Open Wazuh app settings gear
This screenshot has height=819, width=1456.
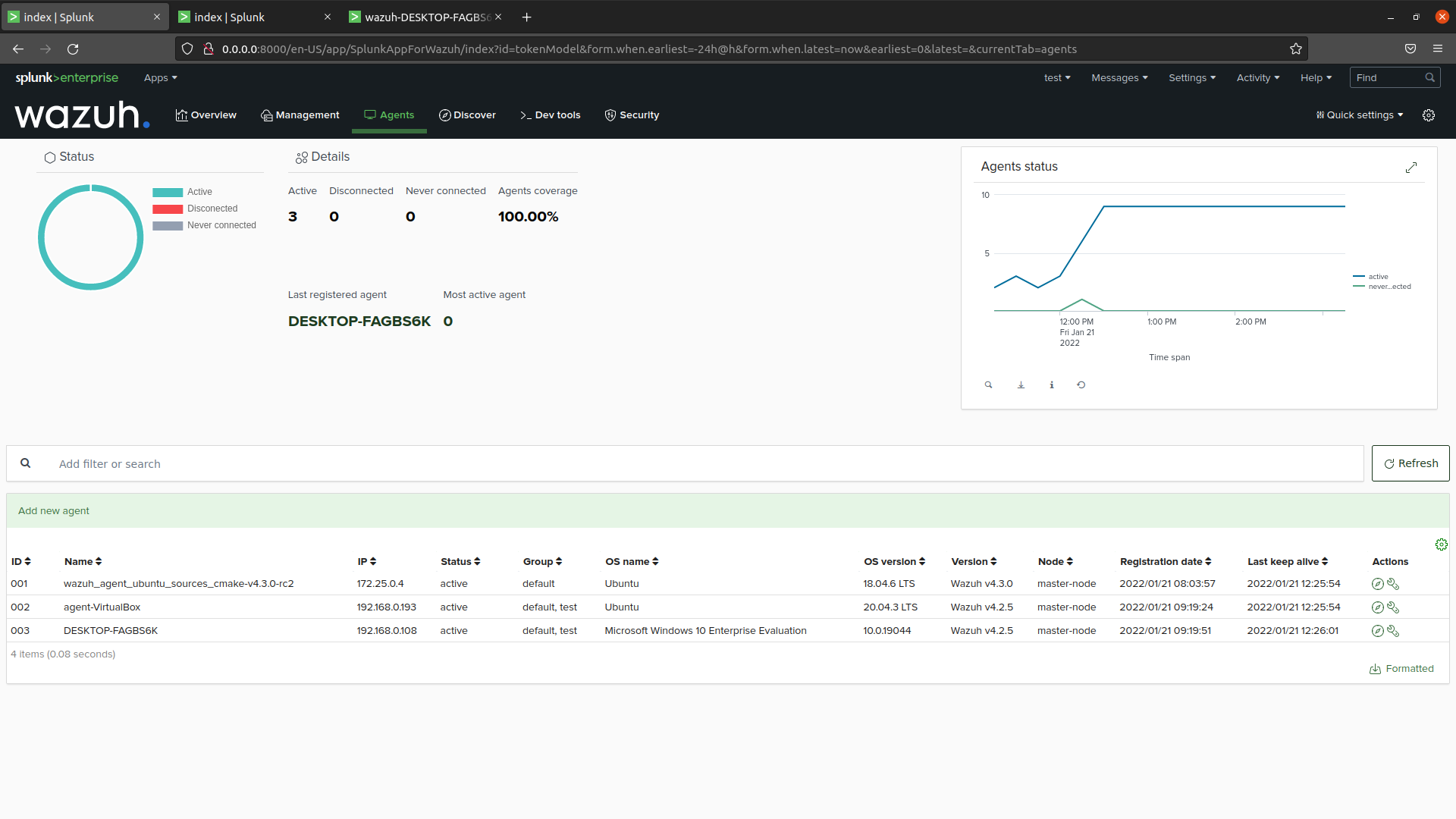(1429, 115)
